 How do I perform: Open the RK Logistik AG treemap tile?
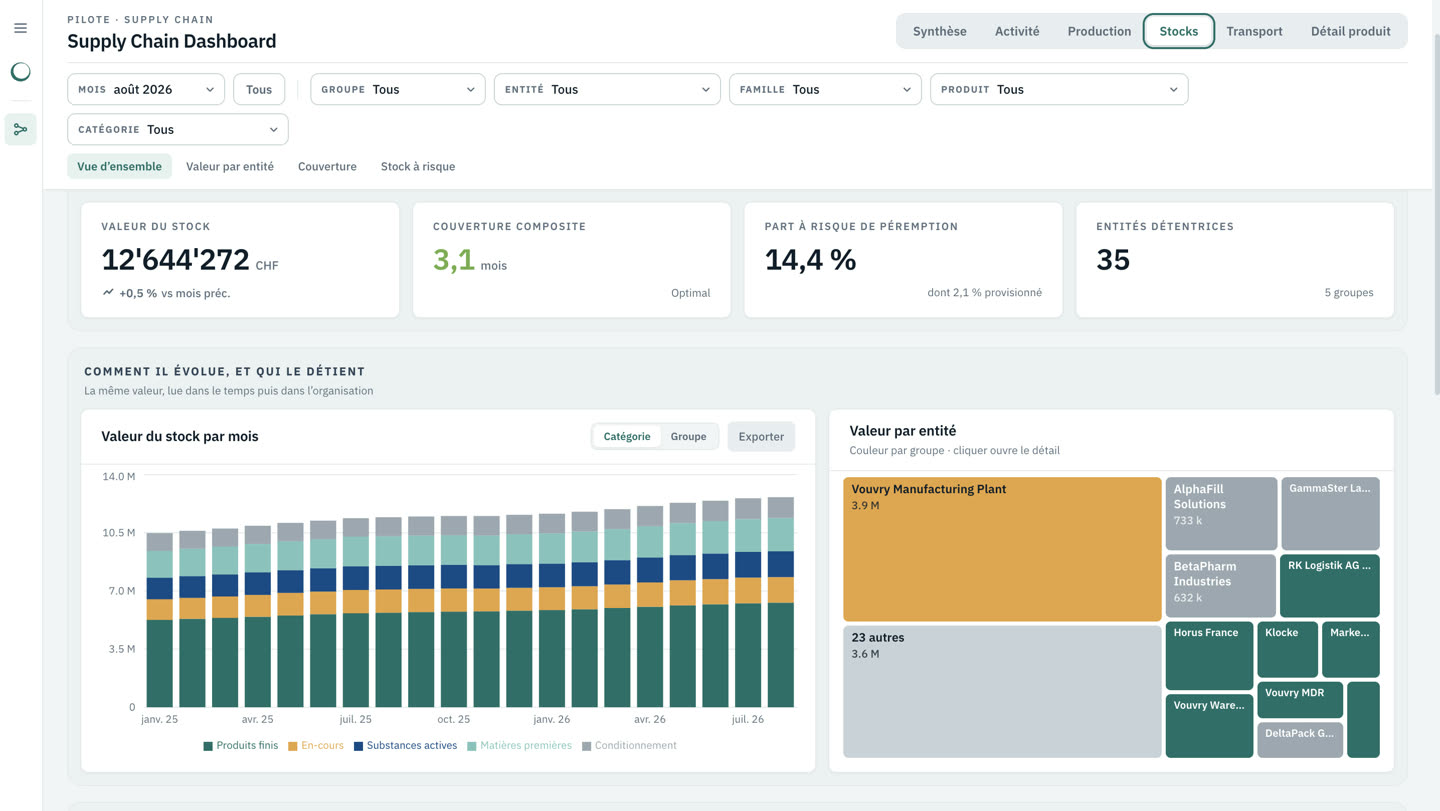(1329, 585)
